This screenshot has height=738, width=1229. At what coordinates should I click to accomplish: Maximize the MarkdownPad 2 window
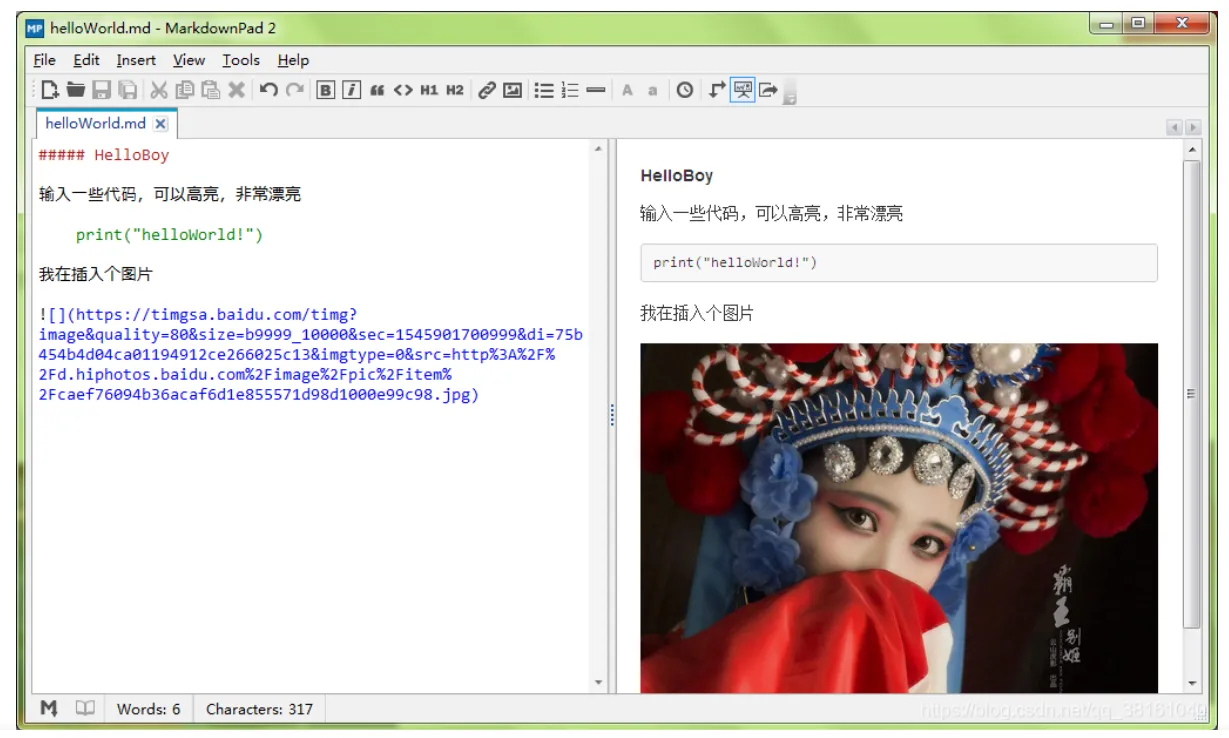1138,23
